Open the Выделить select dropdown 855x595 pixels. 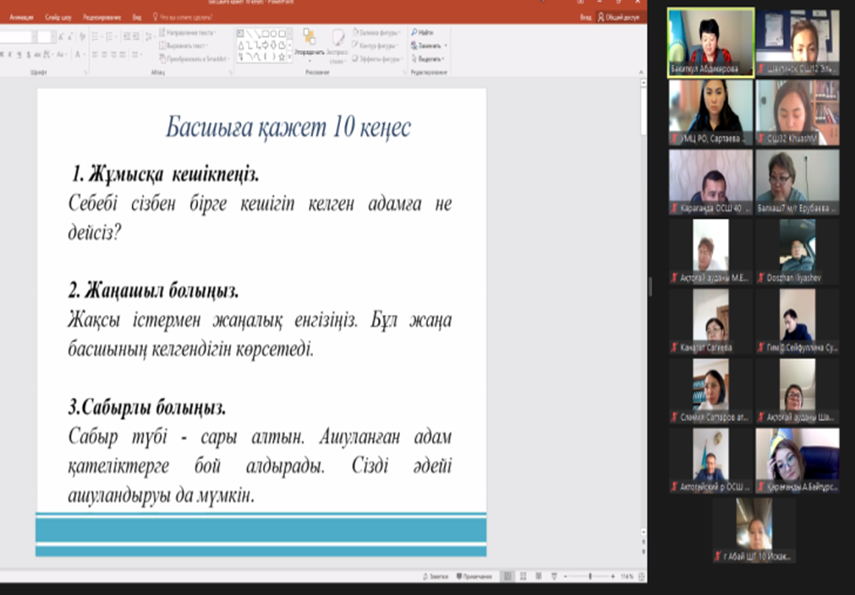tap(430, 58)
